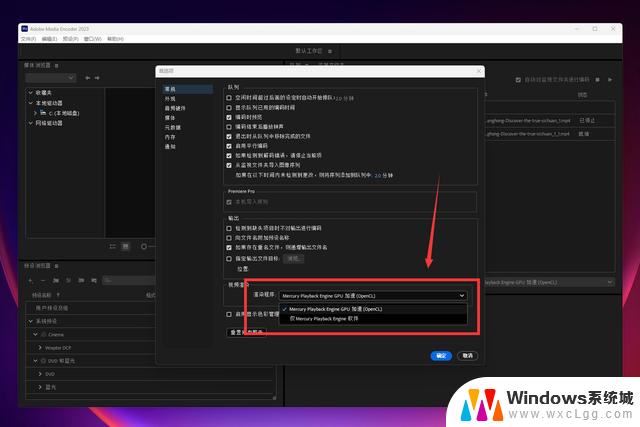Expand the Wraptor DCP preset group
Screen dimensions: 640x427
pyautogui.click(x=40, y=347)
